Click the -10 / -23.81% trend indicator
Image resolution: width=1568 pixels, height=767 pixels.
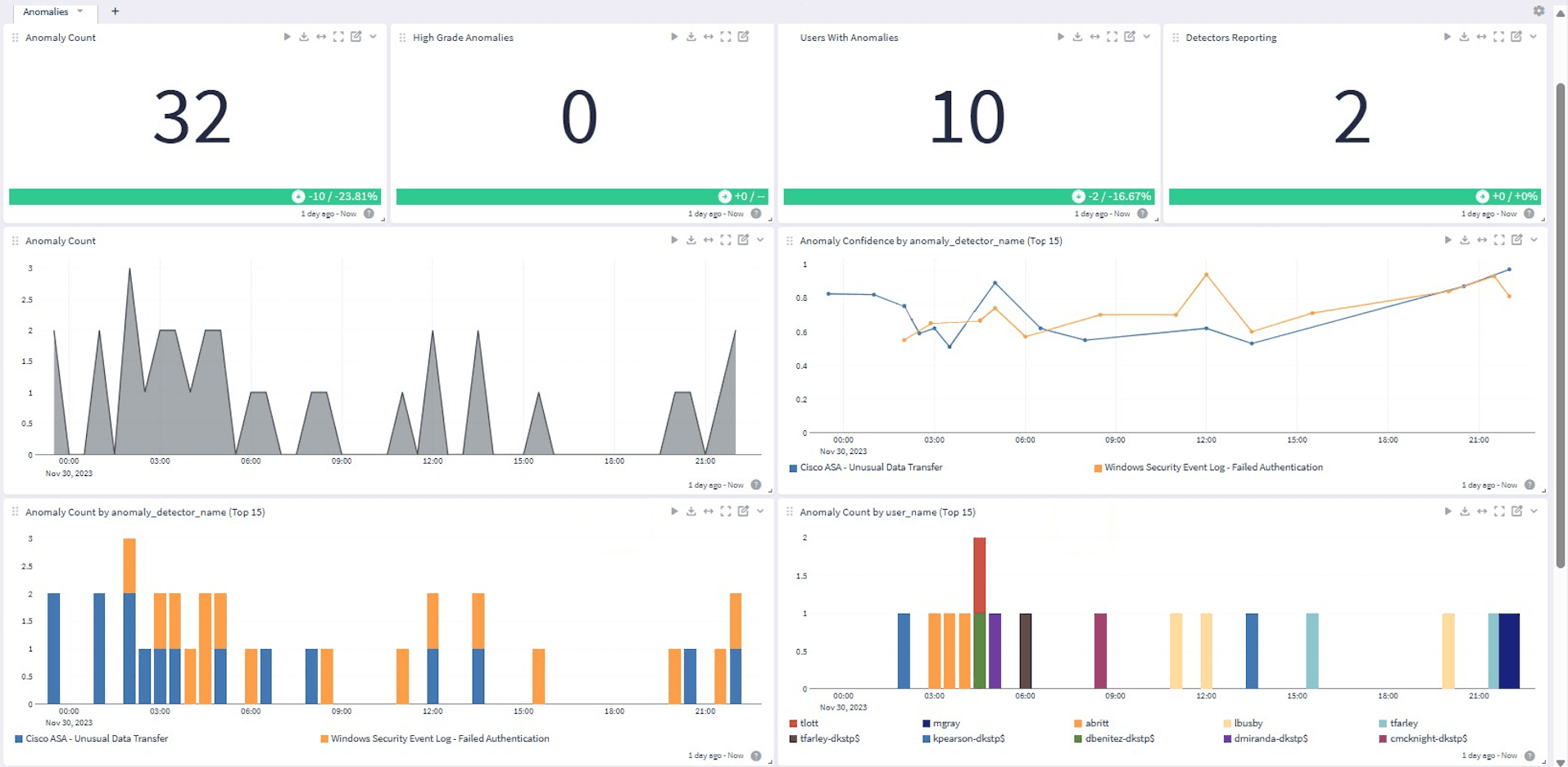336,196
